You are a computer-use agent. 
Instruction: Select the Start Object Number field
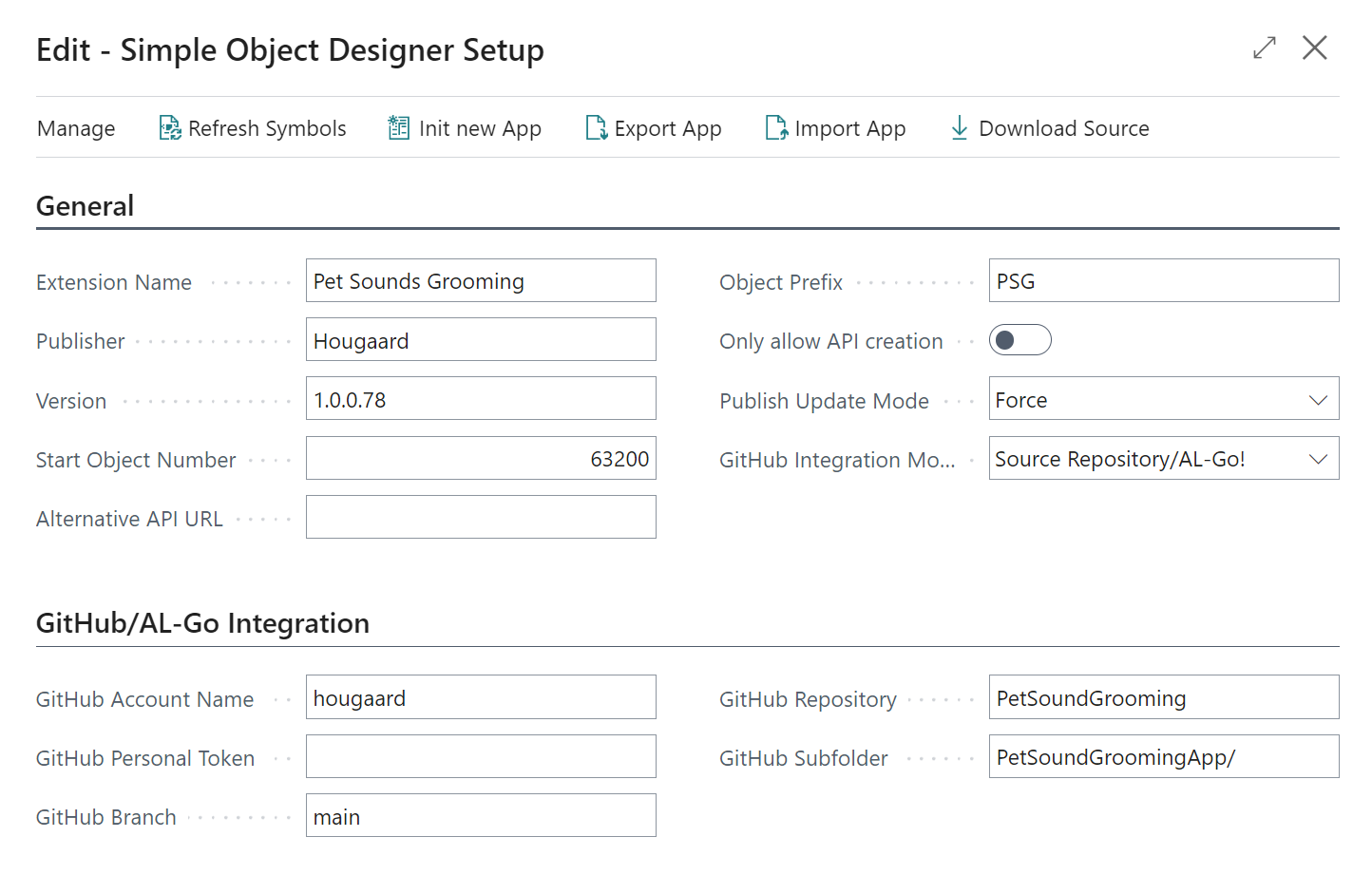tap(480, 458)
